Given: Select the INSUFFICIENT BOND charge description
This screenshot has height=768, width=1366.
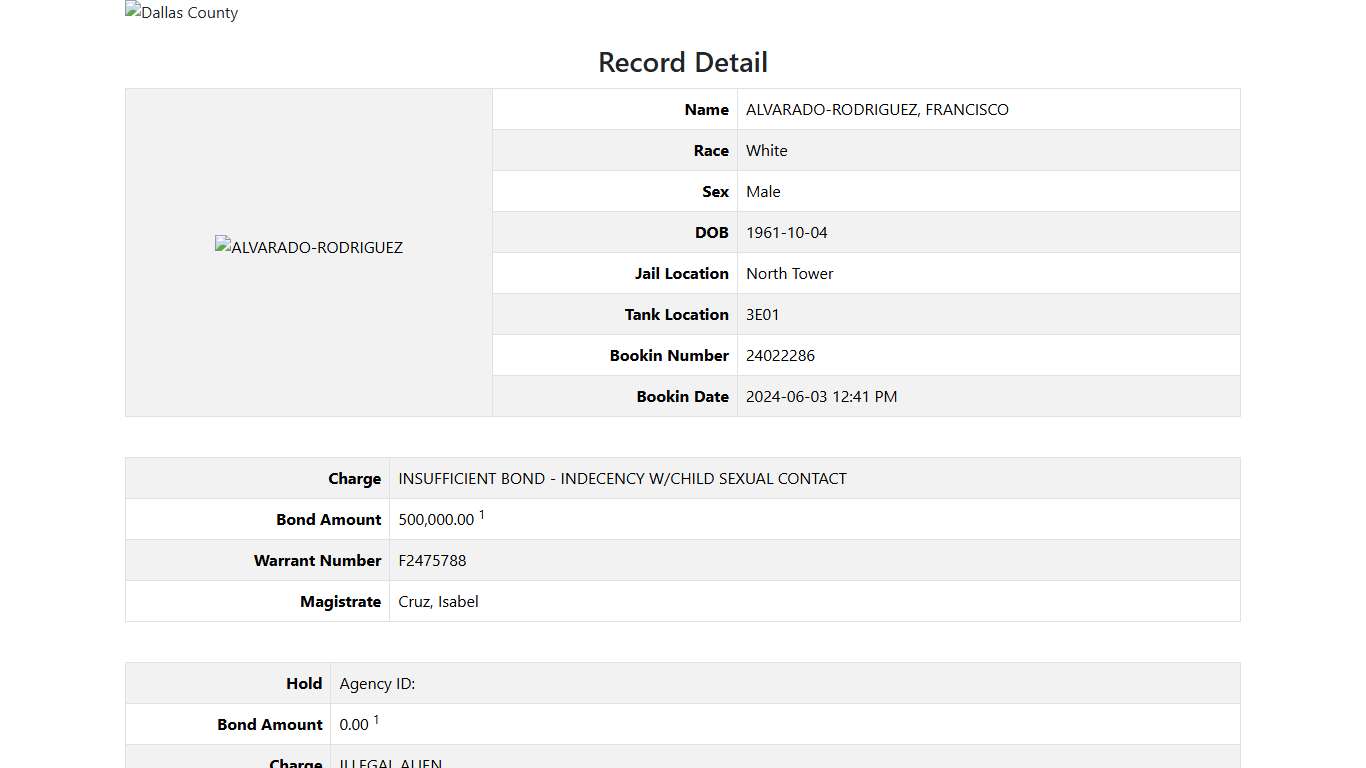Looking at the screenshot, I should coord(622,478).
